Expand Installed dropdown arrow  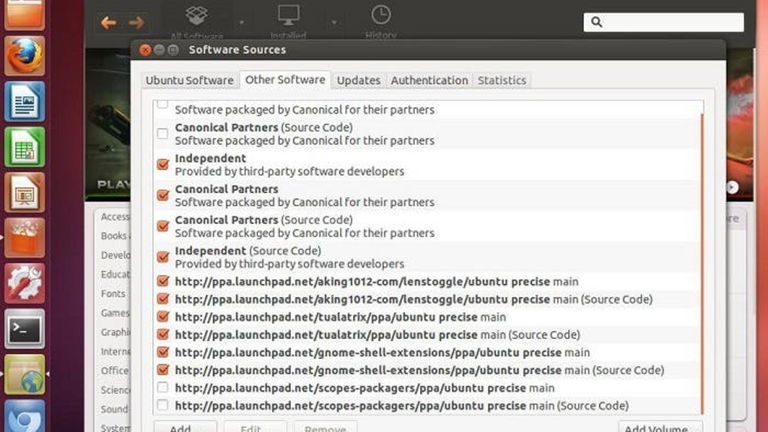(x=334, y=23)
